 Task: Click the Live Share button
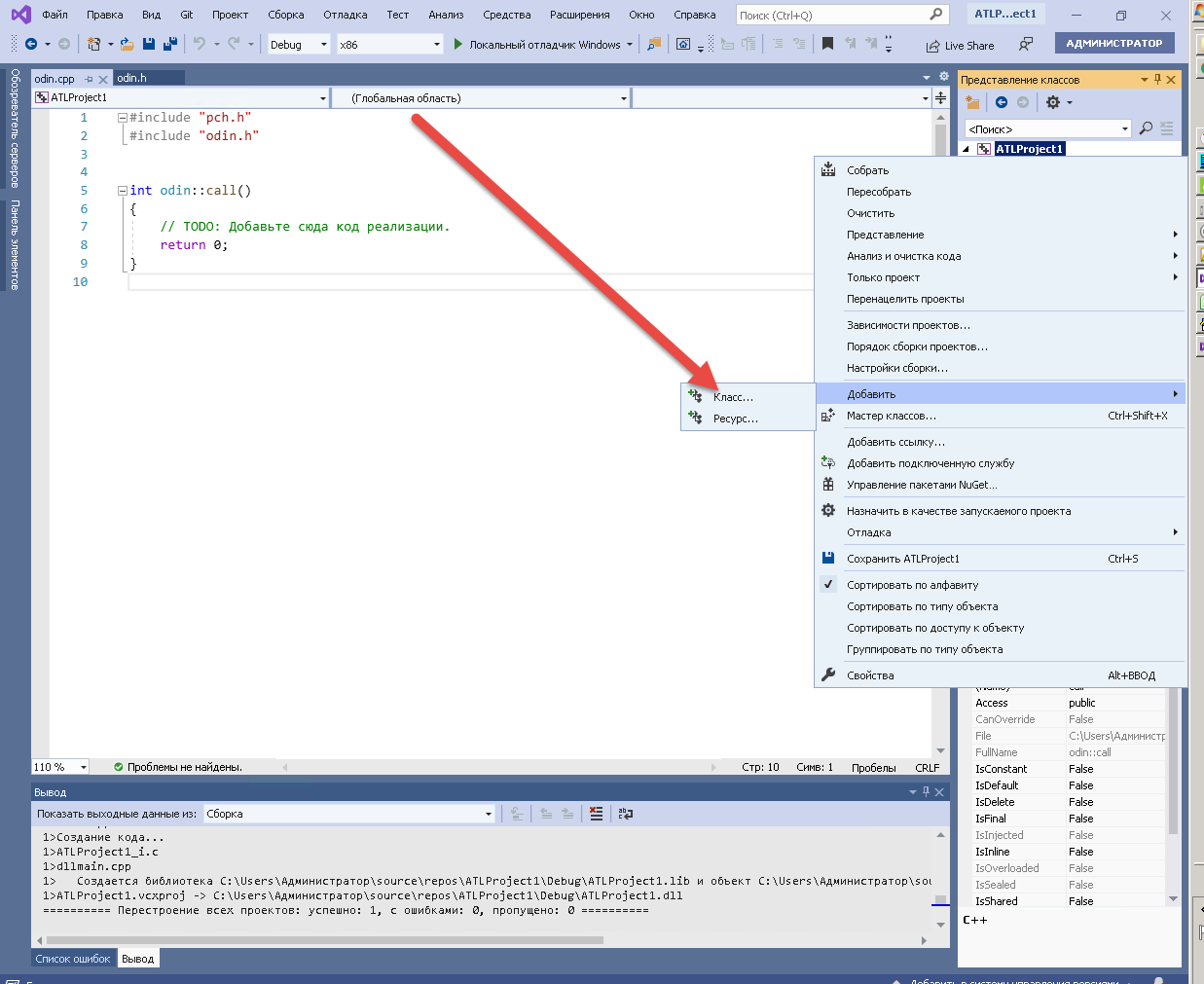[x=960, y=45]
